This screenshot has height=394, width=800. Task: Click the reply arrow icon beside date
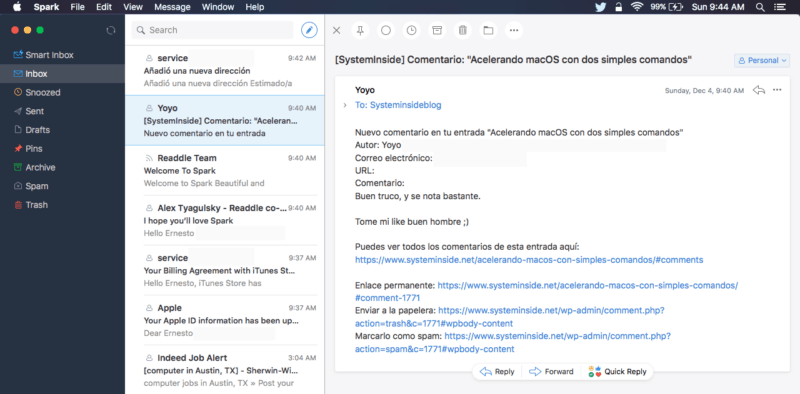coord(759,90)
